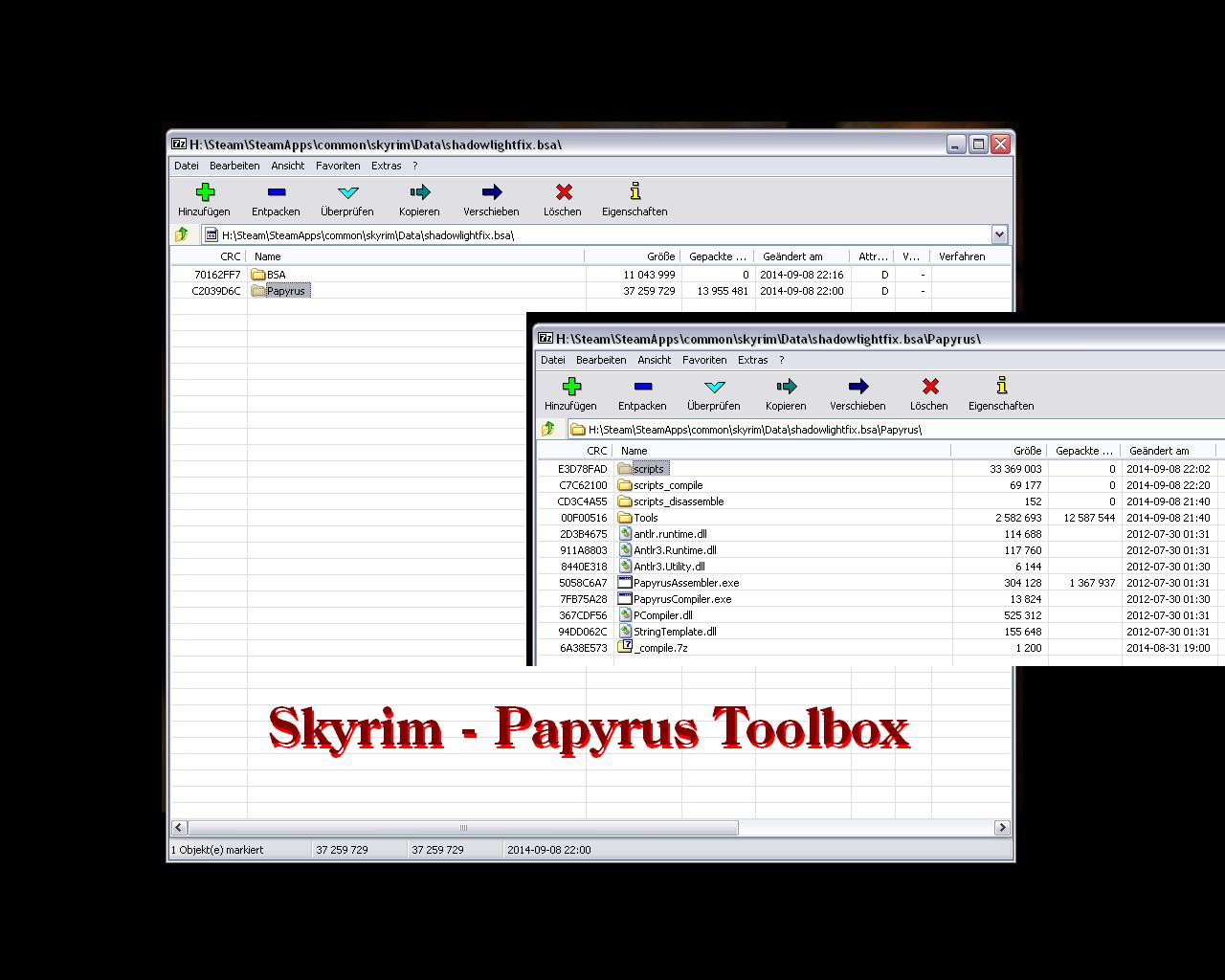Click Verschieben in the front Papyrus window

point(857,394)
